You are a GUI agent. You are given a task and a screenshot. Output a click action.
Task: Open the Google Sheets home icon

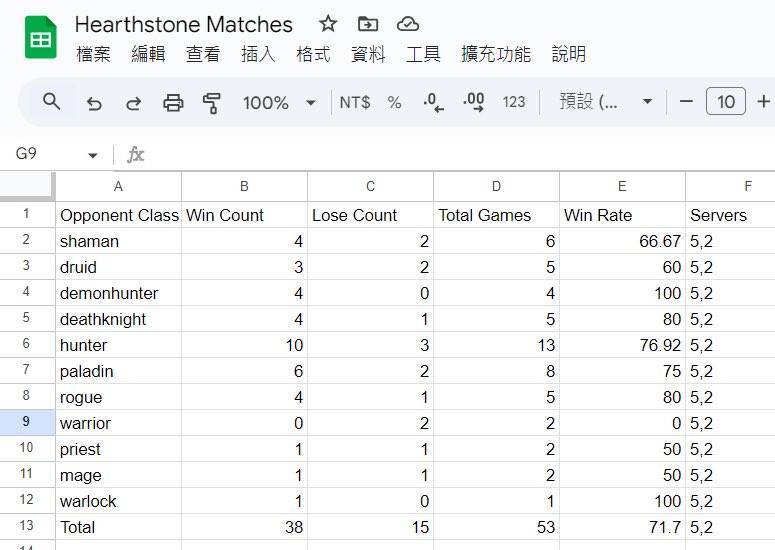tap(41, 38)
